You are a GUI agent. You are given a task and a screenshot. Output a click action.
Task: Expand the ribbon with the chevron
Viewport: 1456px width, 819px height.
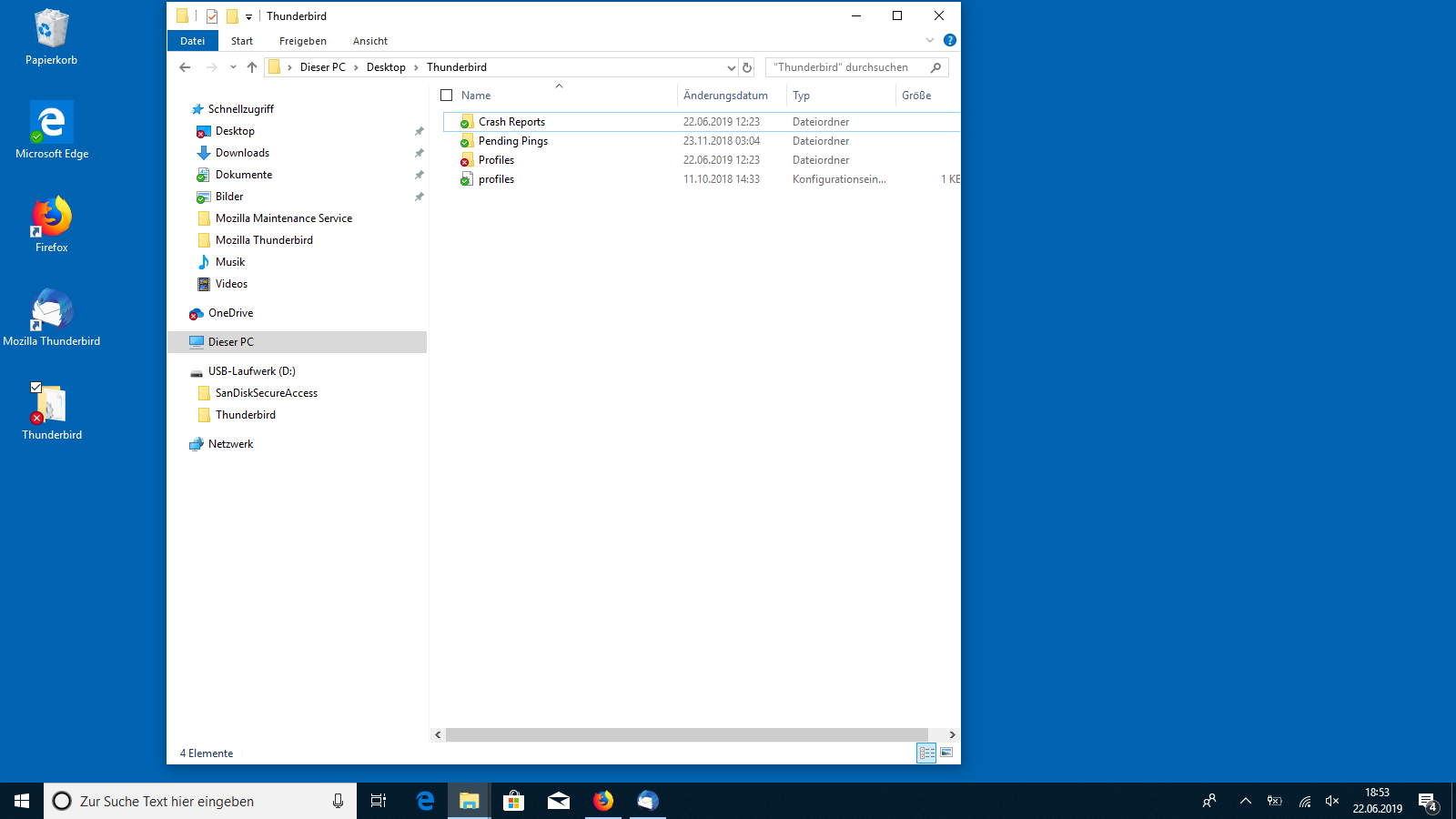929,40
